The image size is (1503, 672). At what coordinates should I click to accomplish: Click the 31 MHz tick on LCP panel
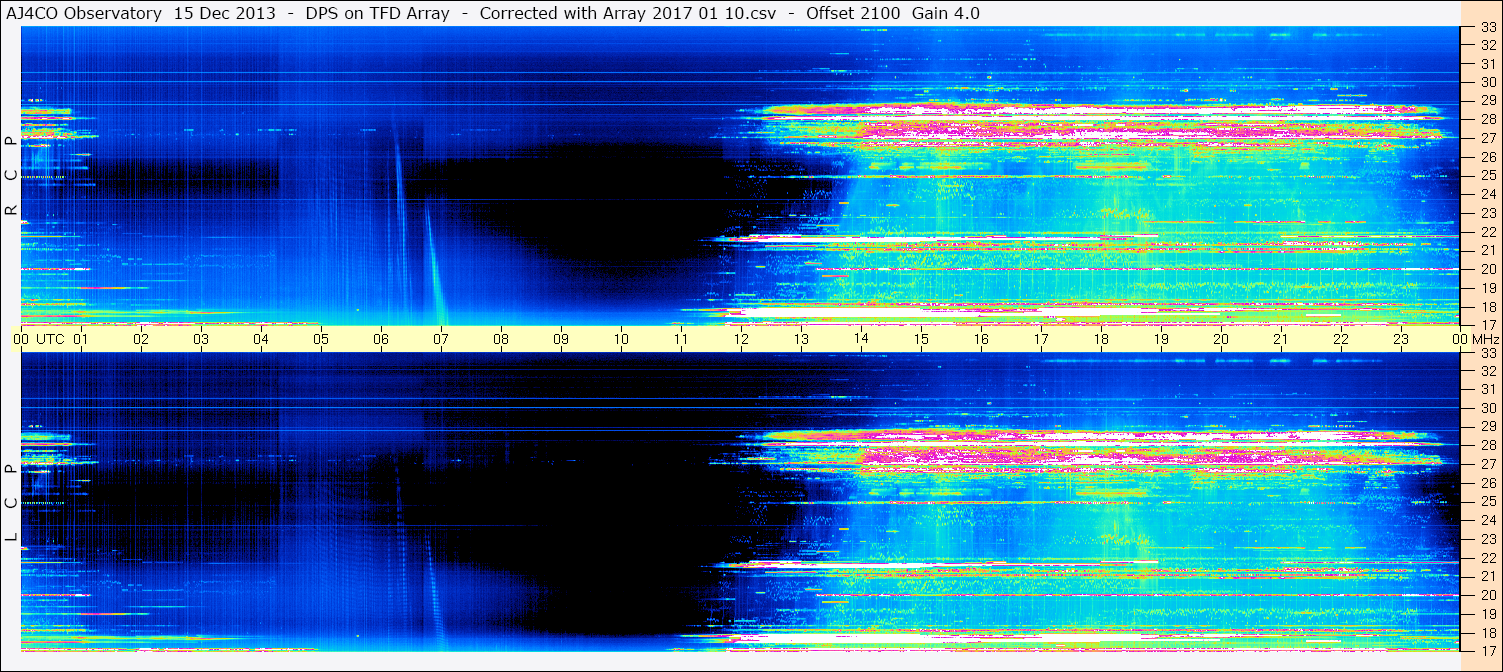point(1487,390)
